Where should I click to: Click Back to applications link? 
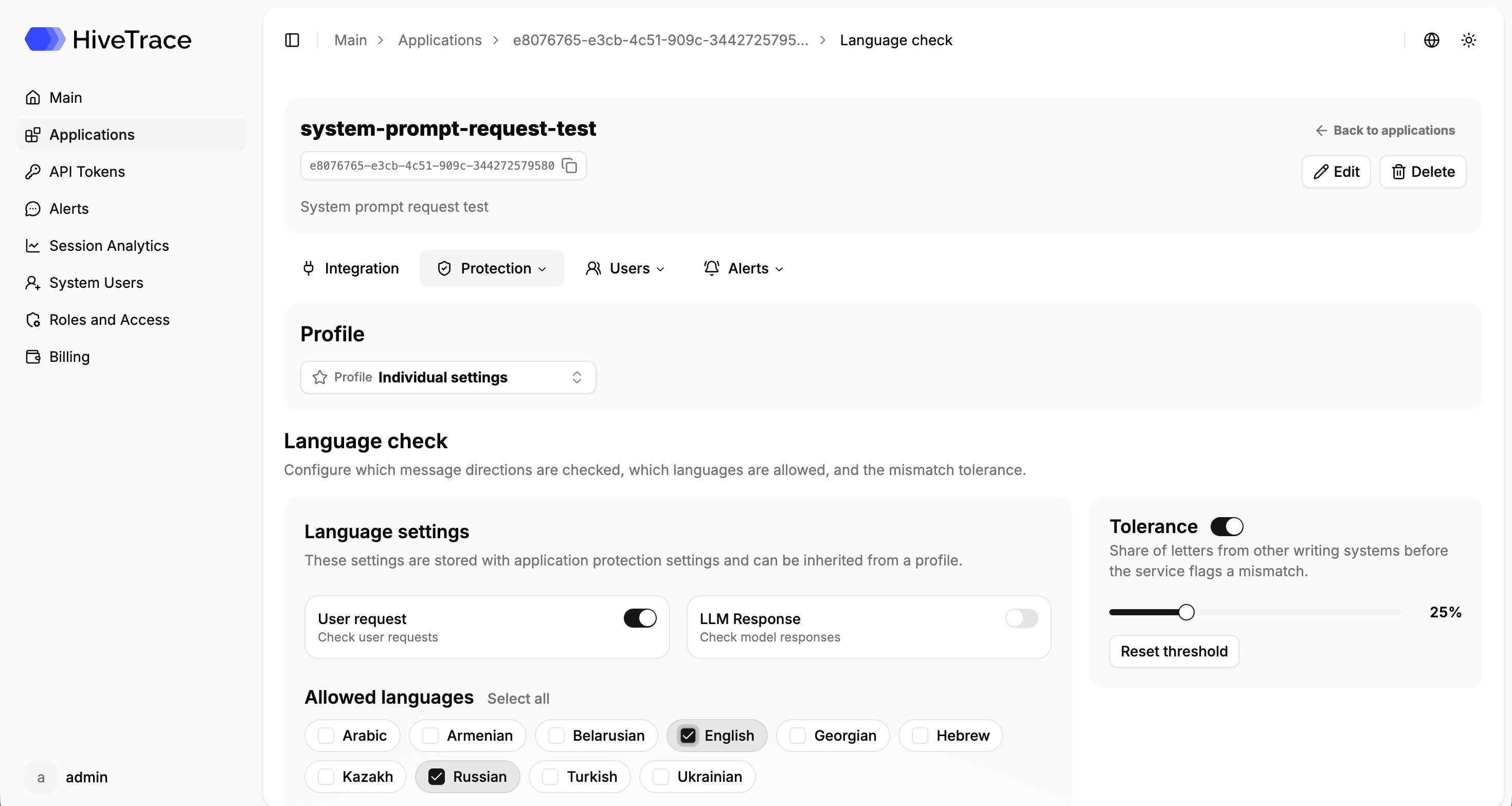(x=1385, y=130)
